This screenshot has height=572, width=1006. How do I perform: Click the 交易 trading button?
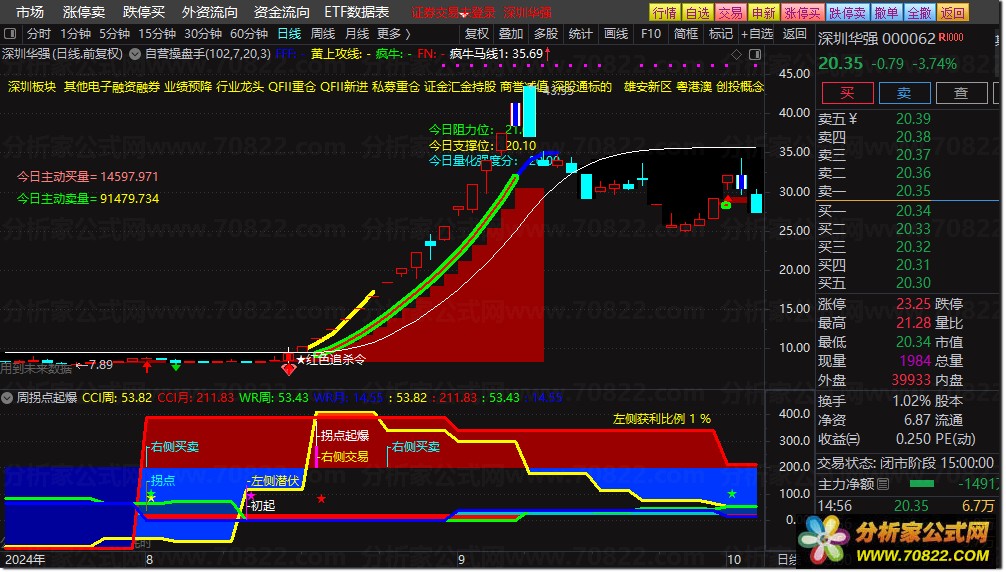click(x=730, y=12)
